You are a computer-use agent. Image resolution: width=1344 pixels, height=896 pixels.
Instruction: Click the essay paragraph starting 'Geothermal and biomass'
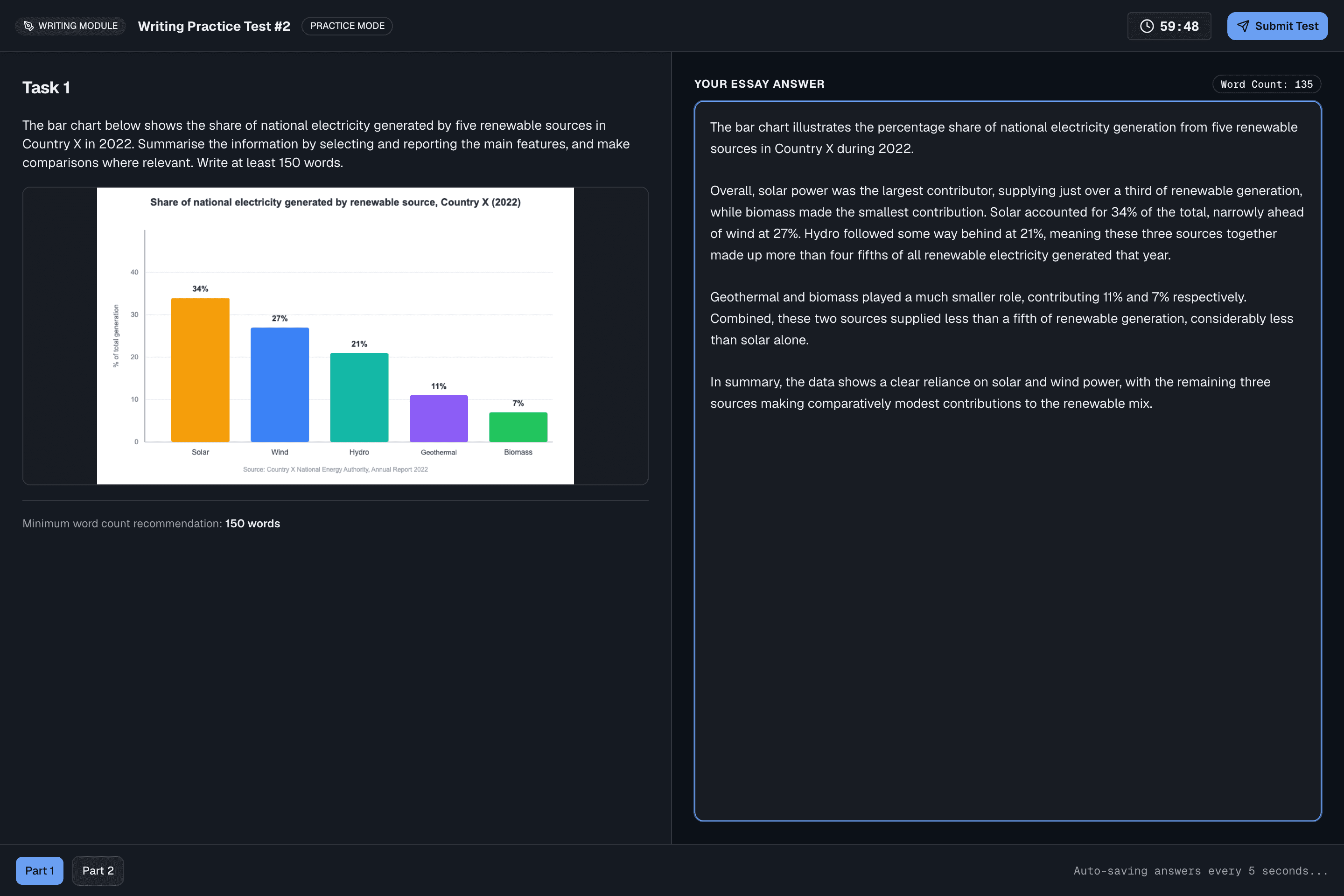[1001, 318]
